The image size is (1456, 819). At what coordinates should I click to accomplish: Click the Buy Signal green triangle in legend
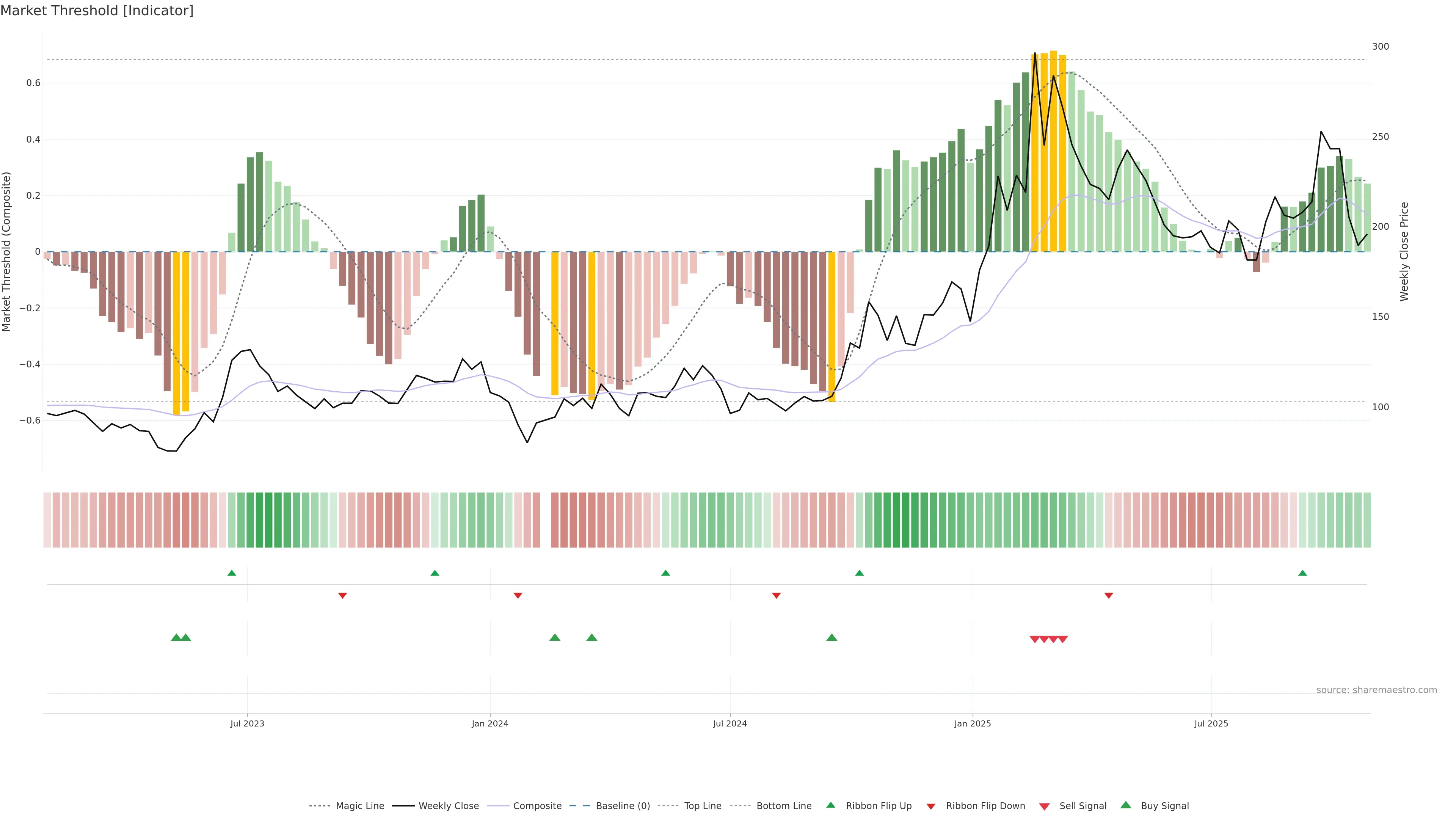click(x=1126, y=805)
